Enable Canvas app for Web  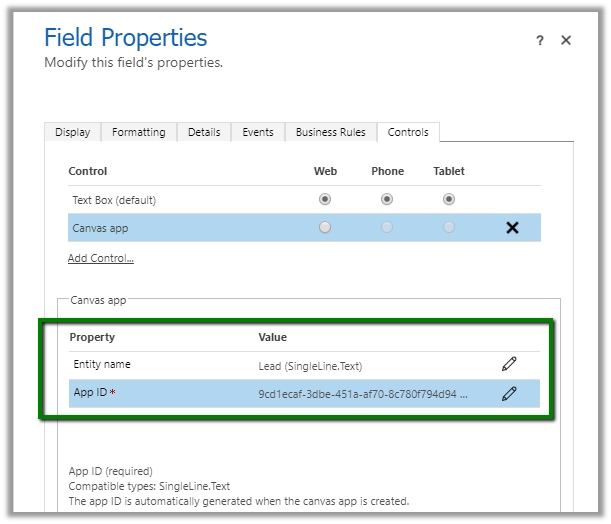325,228
